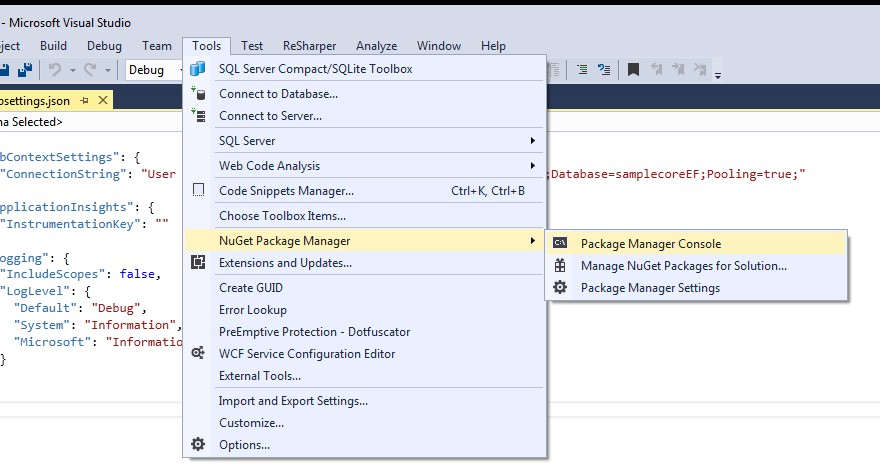Choose Manage NuGet Packages for Solution
This screenshot has width=880, height=475.
click(x=683, y=266)
